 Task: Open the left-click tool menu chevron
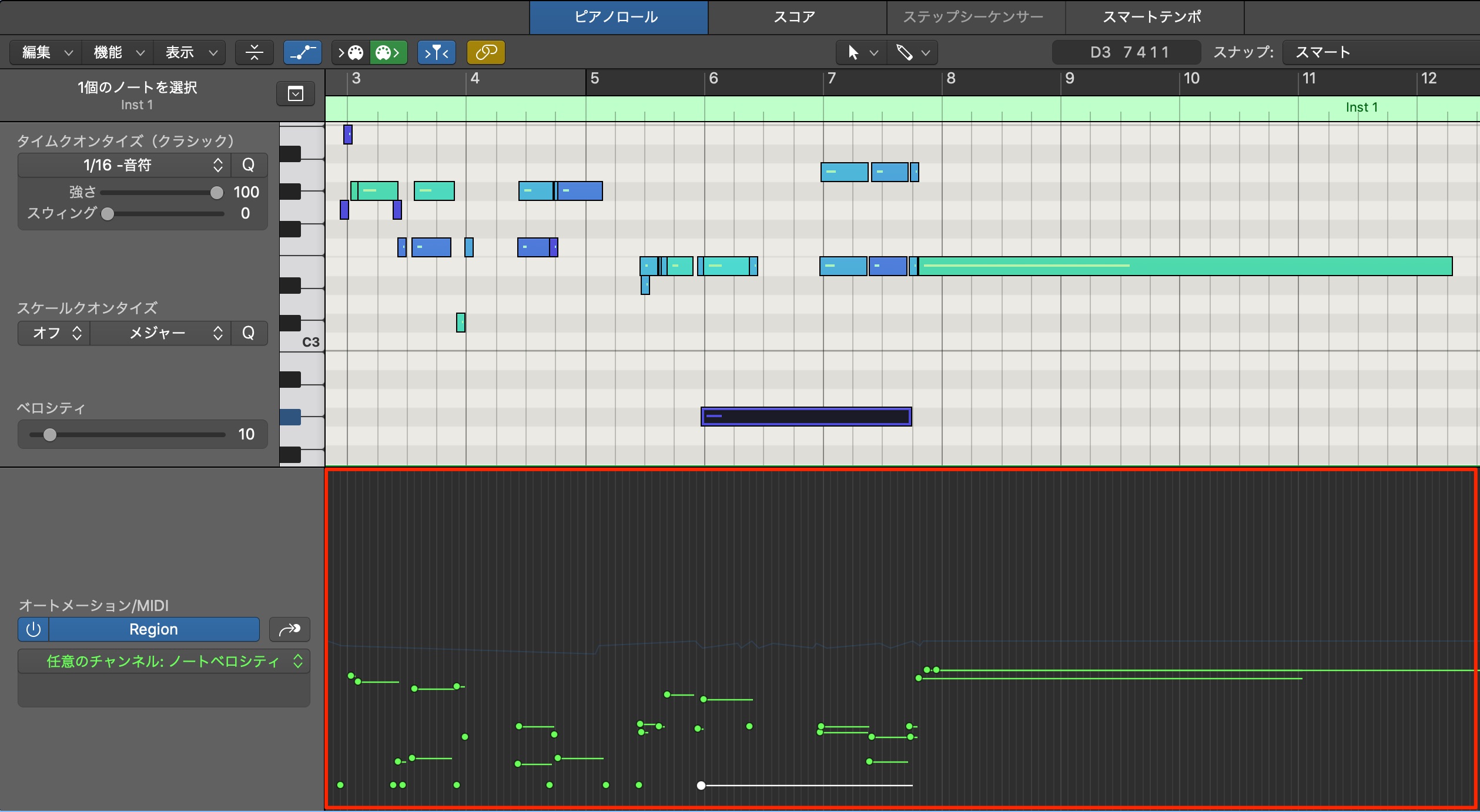coord(874,53)
